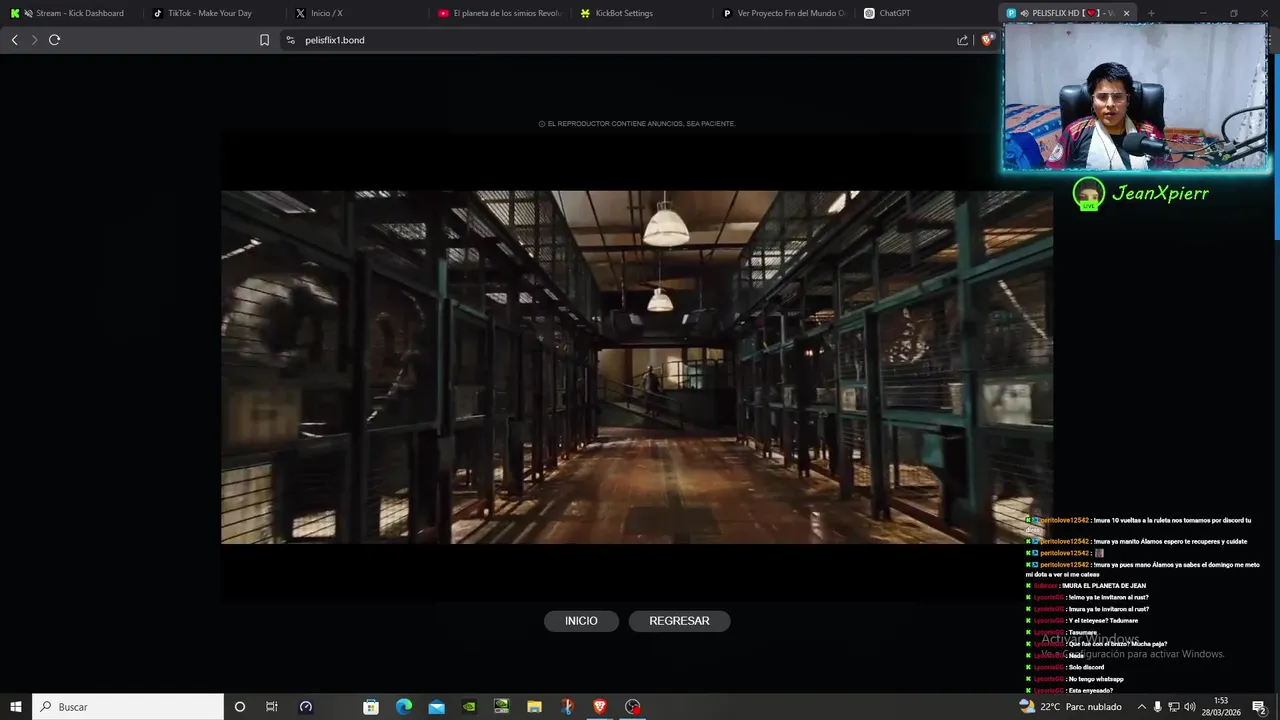Close the PELISFLIX HD tab

pyautogui.click(x=1127, y=13)
